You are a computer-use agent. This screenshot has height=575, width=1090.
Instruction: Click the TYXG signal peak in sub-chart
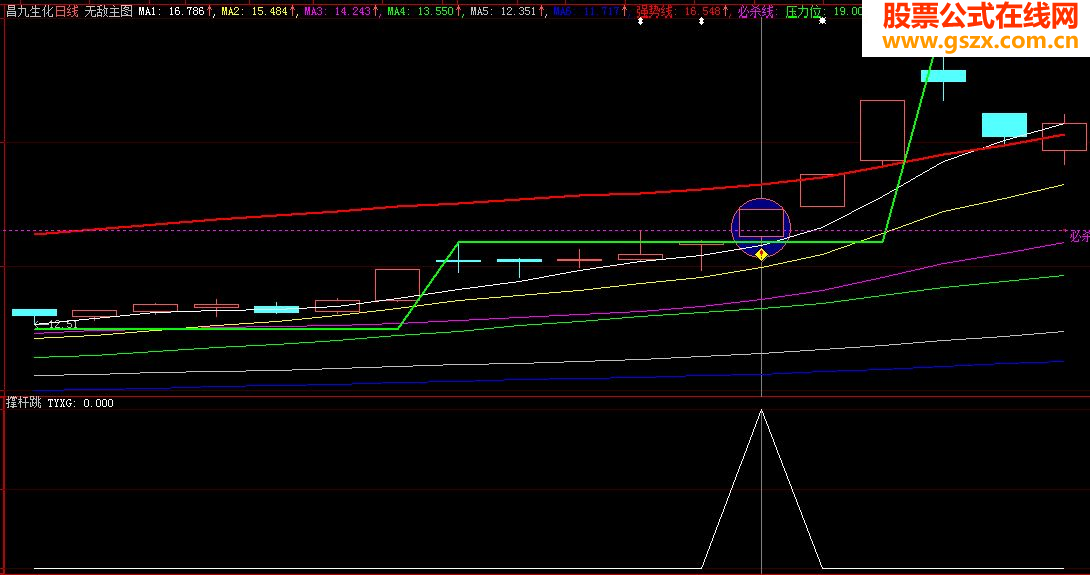point(761,410)
